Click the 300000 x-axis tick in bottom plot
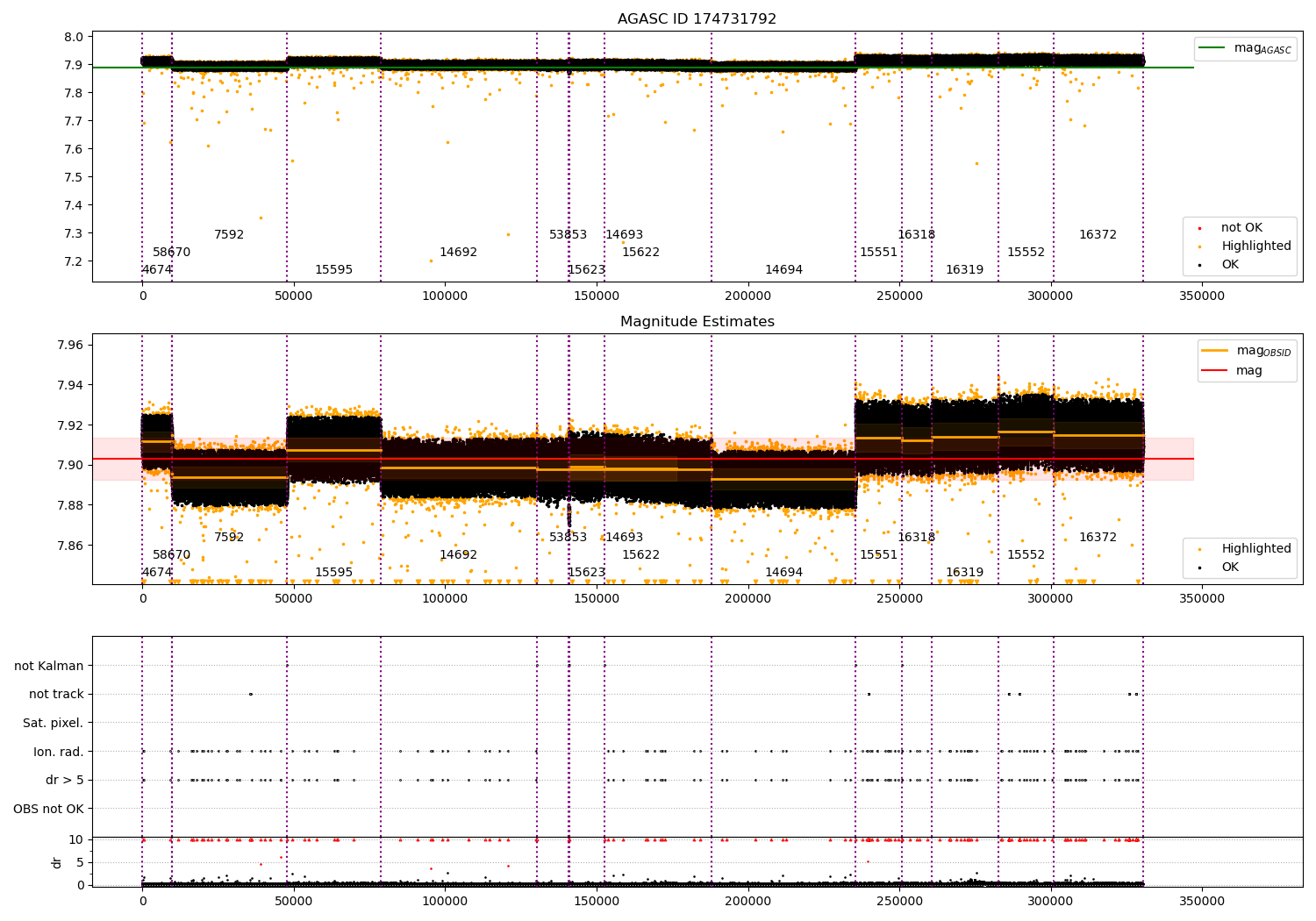This screenshot has height=921, width=1316. pos(1050,902)
